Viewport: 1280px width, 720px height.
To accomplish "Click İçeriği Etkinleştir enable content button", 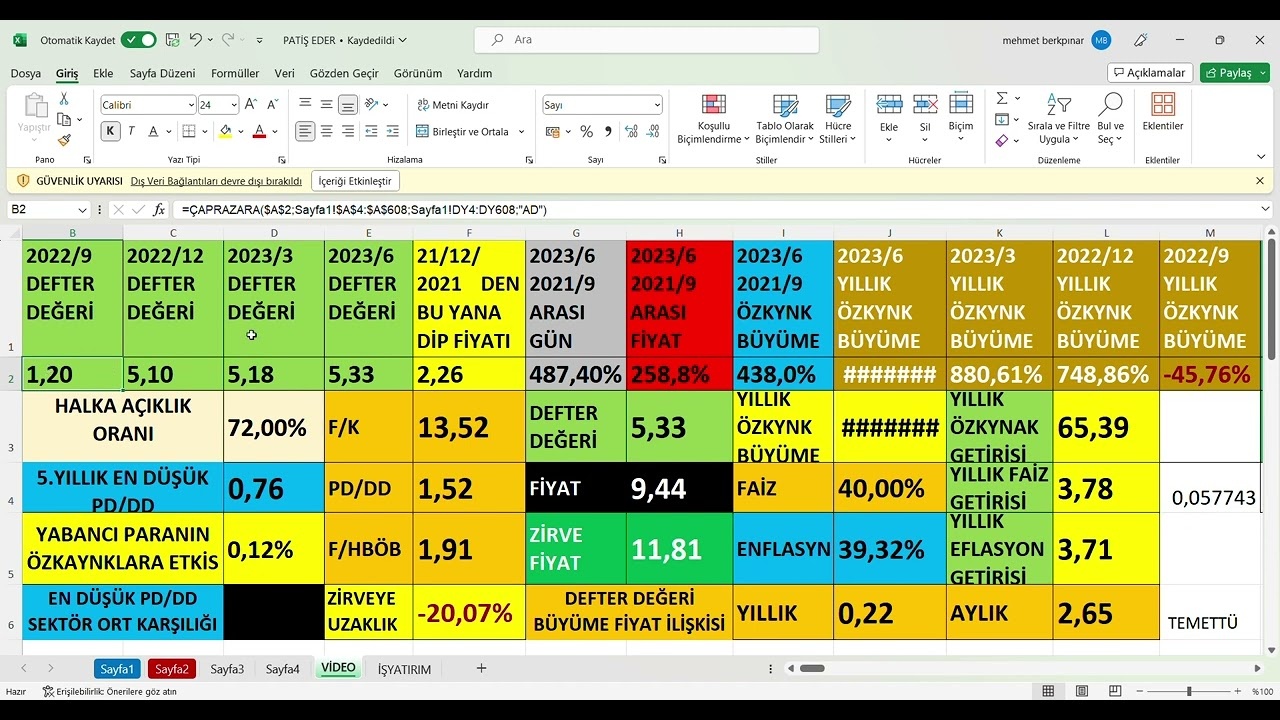I will 355,181.
